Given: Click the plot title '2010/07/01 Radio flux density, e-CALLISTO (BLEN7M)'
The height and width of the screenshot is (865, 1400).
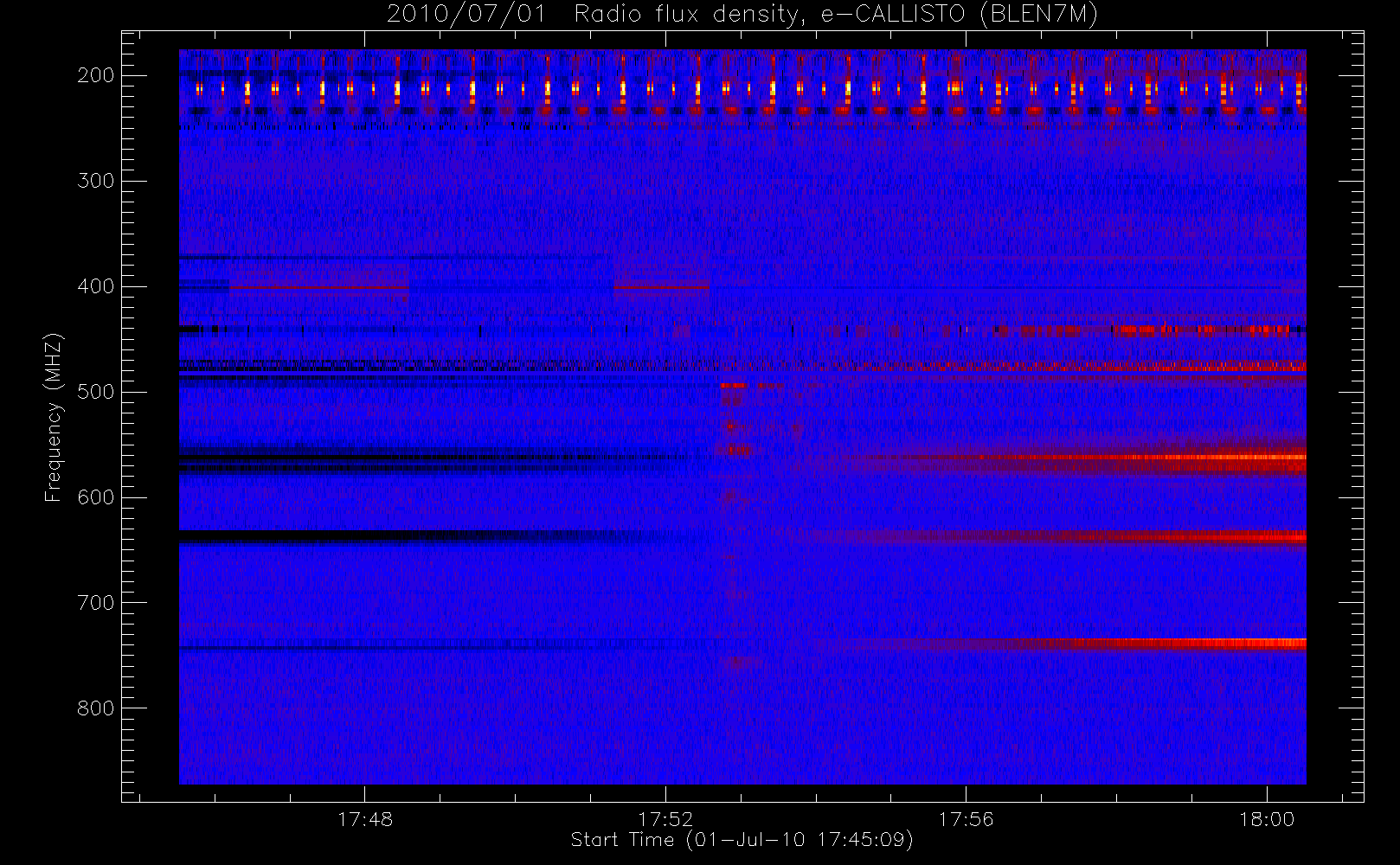Looking at the screenshot, I should [x=742, y=15].
